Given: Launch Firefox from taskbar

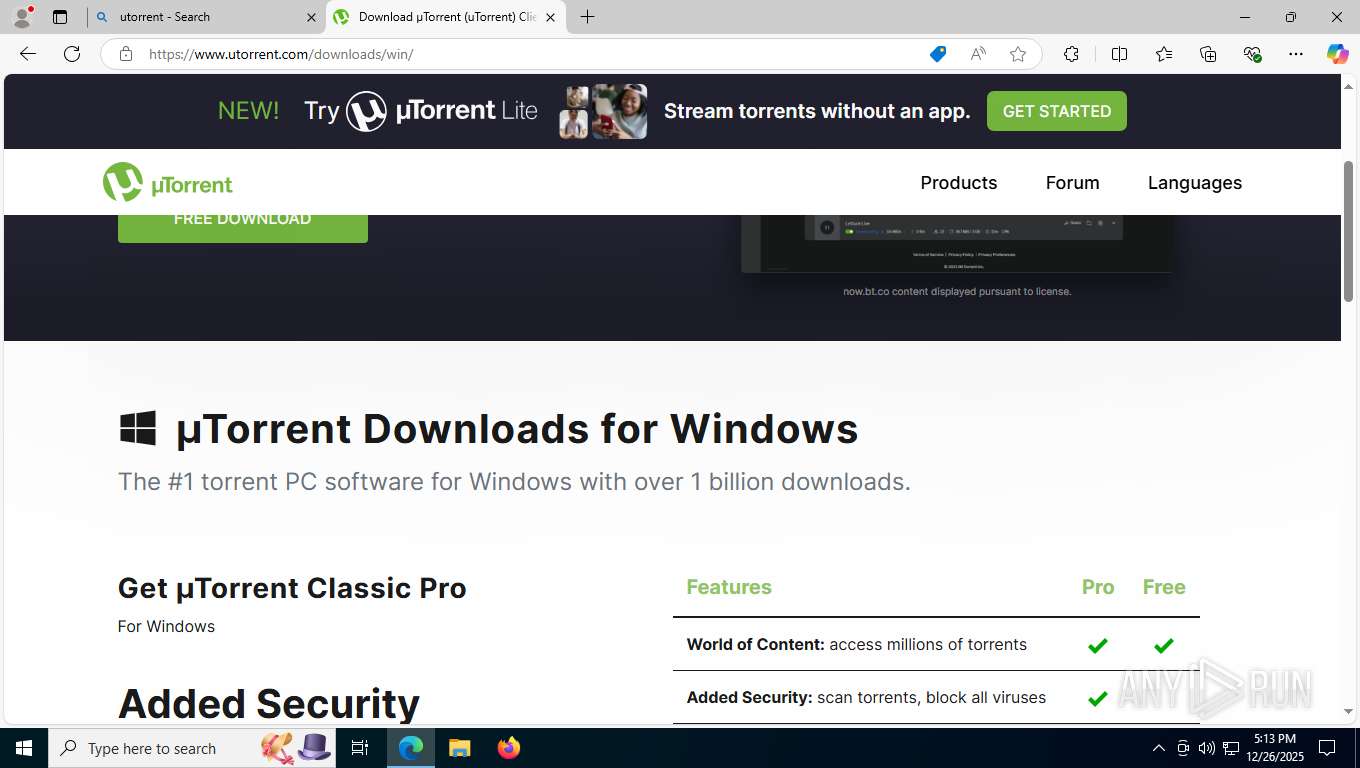Looking at the screenshot, I should point(508,748).
